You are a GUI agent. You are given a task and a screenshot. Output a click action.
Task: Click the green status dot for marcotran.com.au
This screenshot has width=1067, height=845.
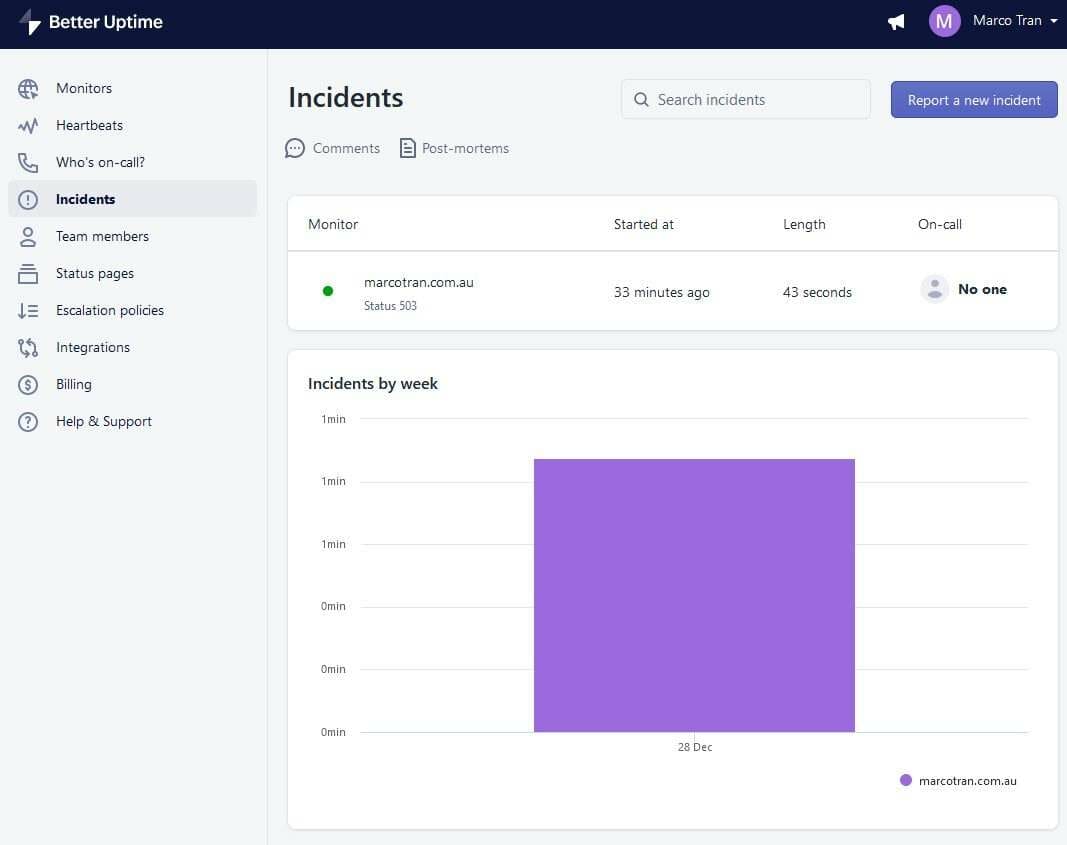[327, 291]
